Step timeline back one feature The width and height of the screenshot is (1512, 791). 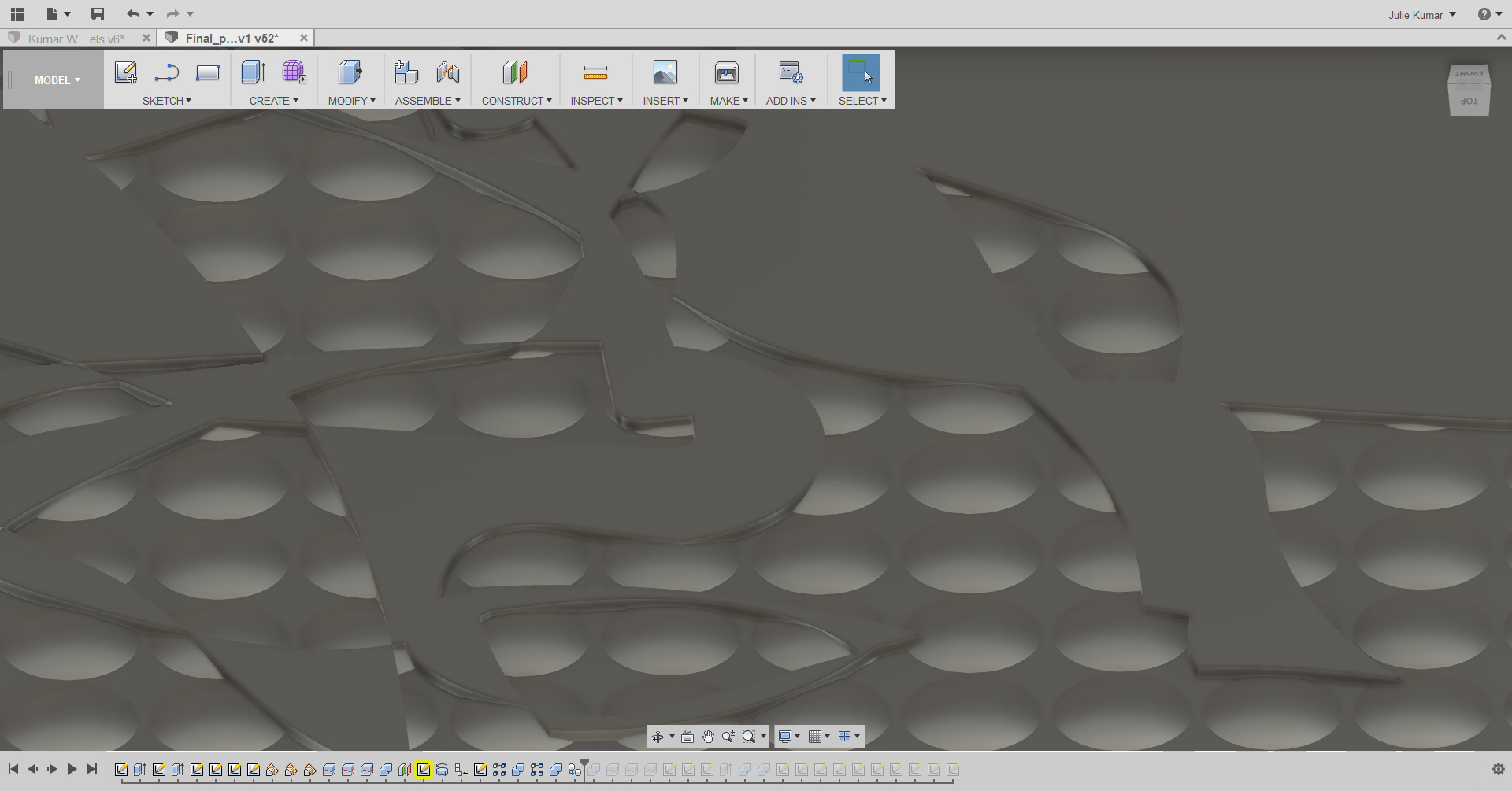click(x=32, y=769)
